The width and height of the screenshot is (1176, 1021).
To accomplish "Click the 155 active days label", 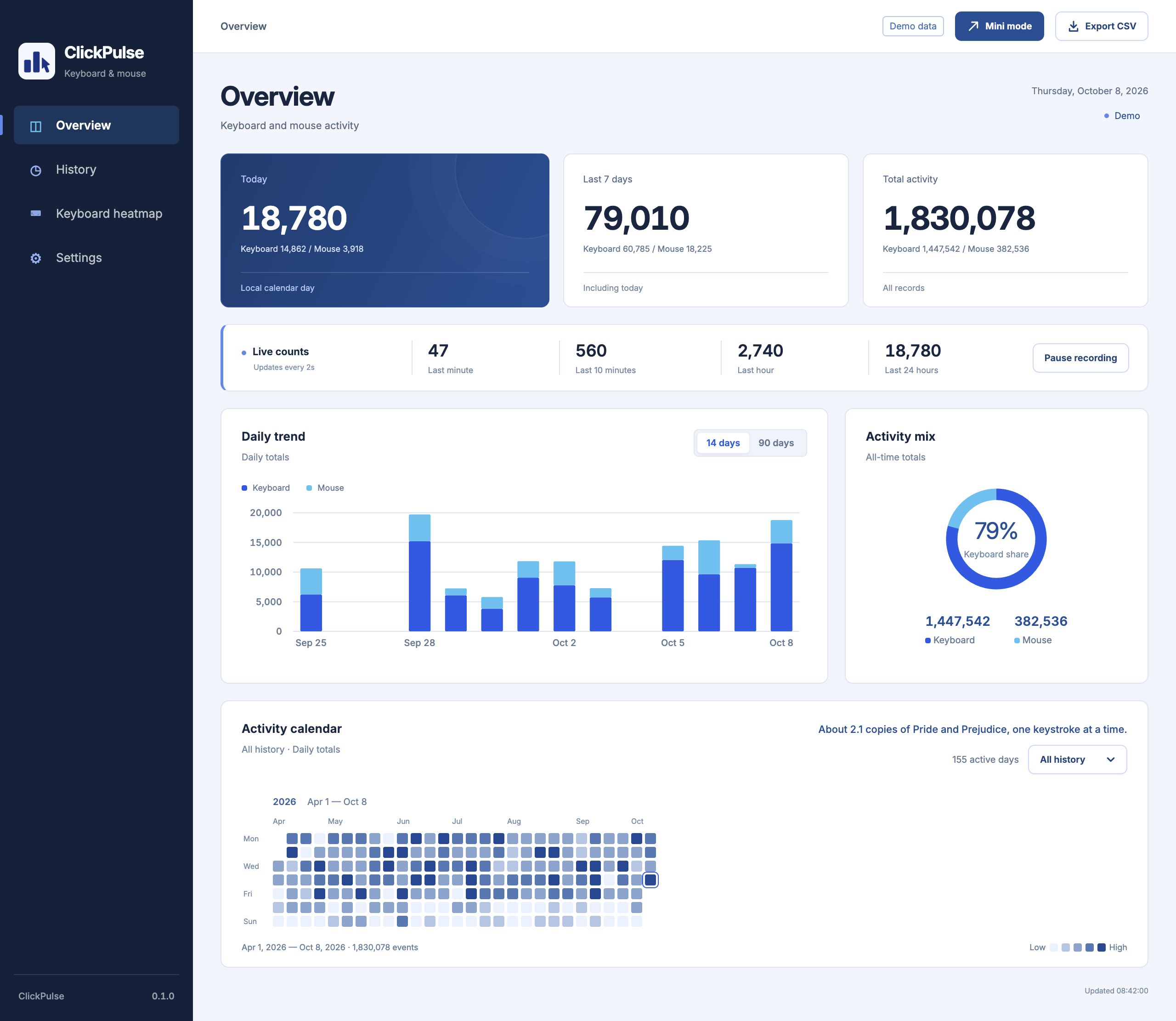I will point(985,760).
